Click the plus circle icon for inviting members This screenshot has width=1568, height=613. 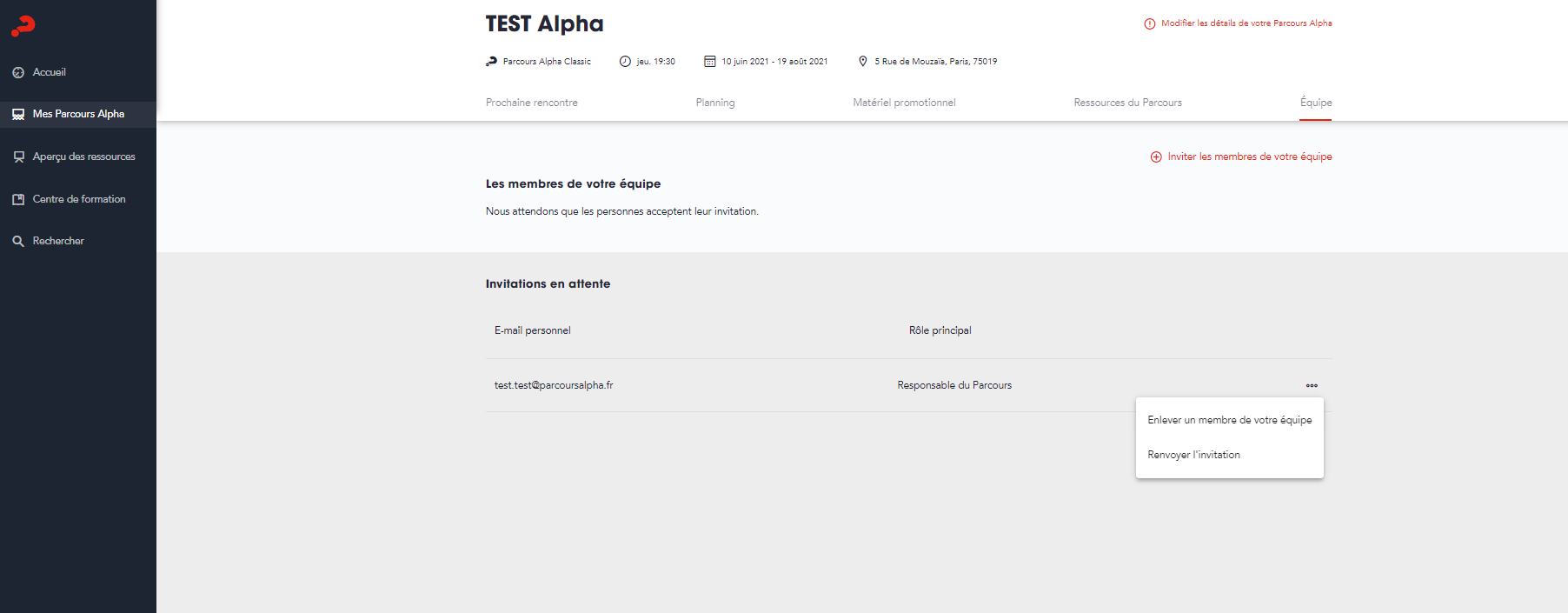tap(1156, 157)
